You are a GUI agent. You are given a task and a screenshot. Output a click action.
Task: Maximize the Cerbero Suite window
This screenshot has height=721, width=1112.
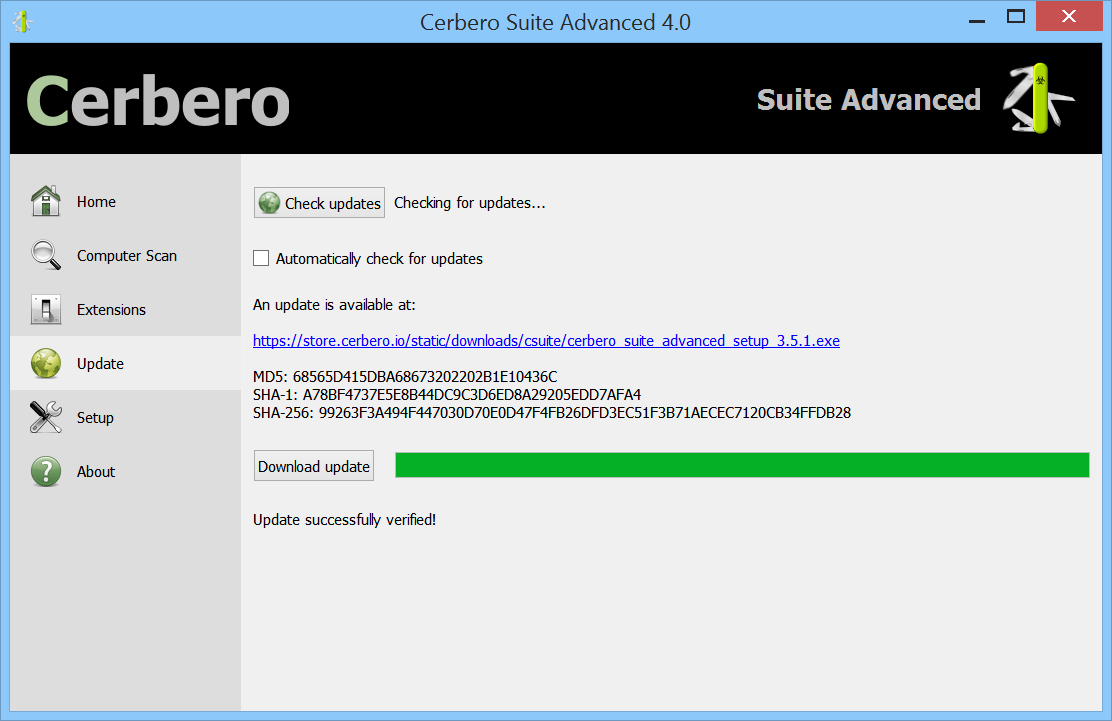click(x=1016, y=17)
